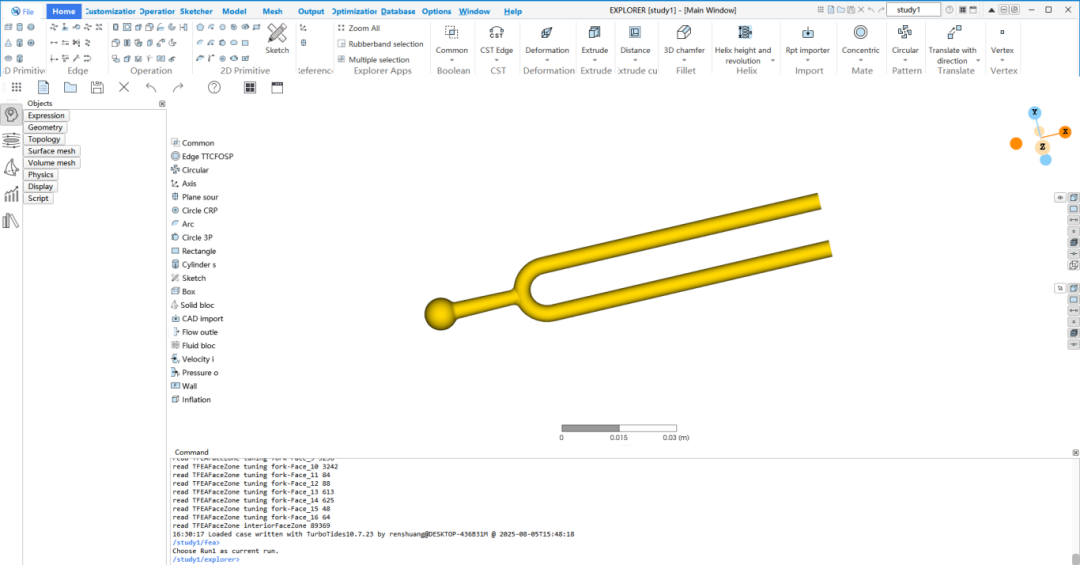
Task: Click the Circular pattern icon
Action: [x=905, y=32]
